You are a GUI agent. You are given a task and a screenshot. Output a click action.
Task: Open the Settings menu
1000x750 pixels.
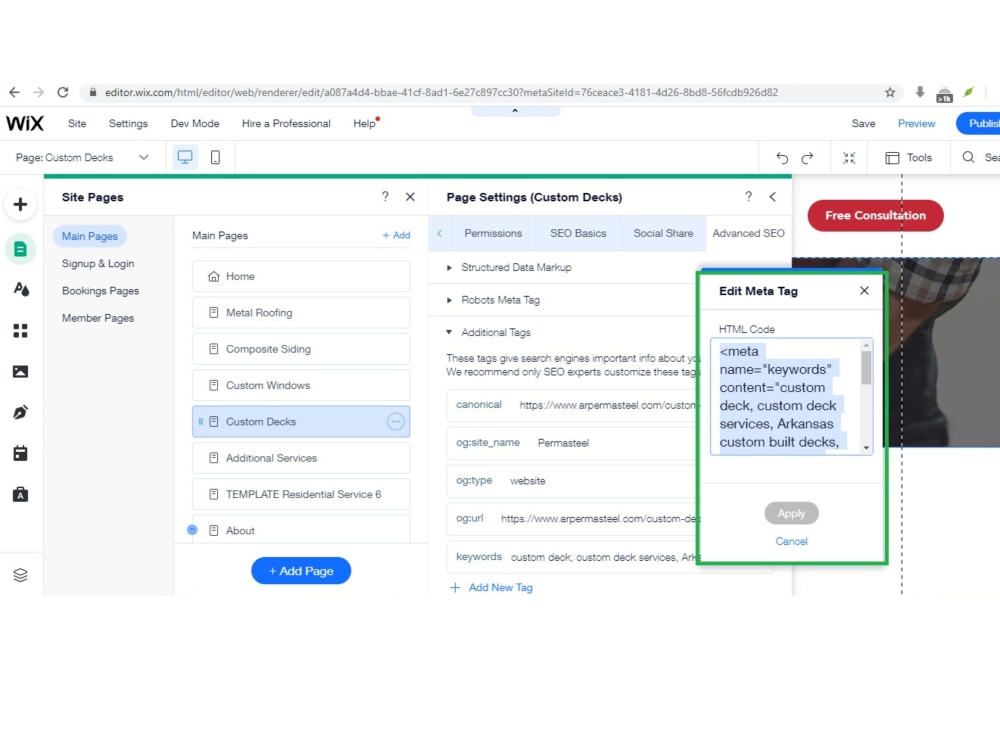128,123
